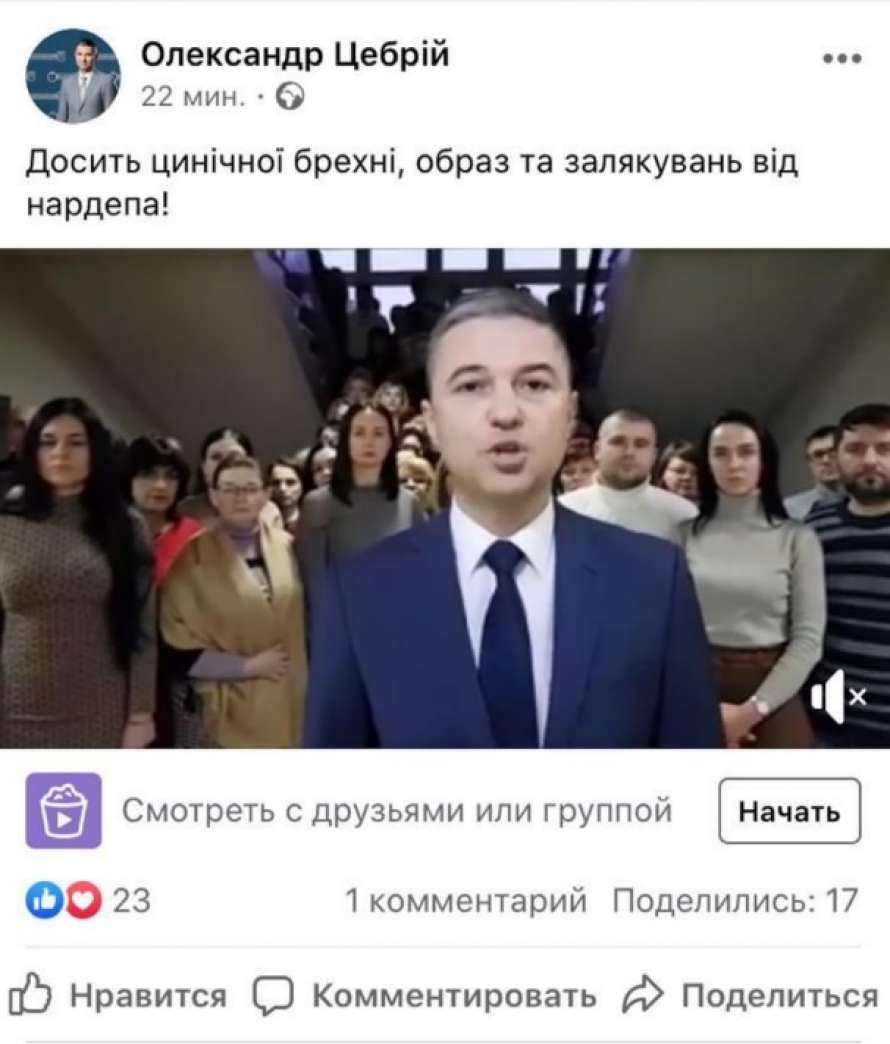Click the thumbs-up Нравится icon
This screenshot has height=1044, width=890.
point(30,995)
